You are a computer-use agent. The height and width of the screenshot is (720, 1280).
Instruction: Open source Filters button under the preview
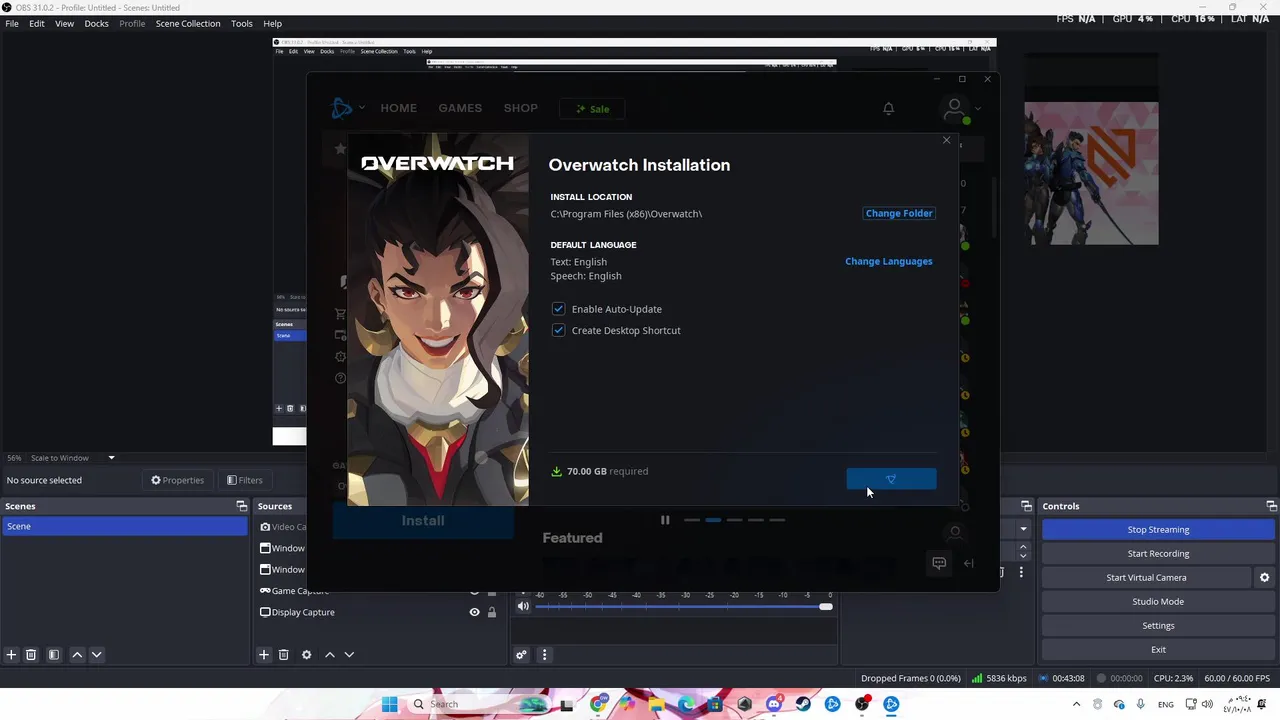[244, 480]
